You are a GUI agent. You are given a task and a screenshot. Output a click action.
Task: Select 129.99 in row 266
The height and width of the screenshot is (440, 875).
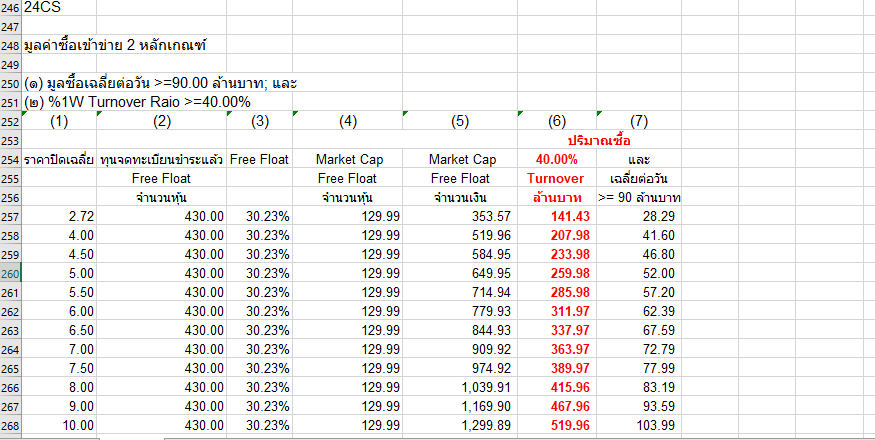pyautogui.click(x=348, y=388)
